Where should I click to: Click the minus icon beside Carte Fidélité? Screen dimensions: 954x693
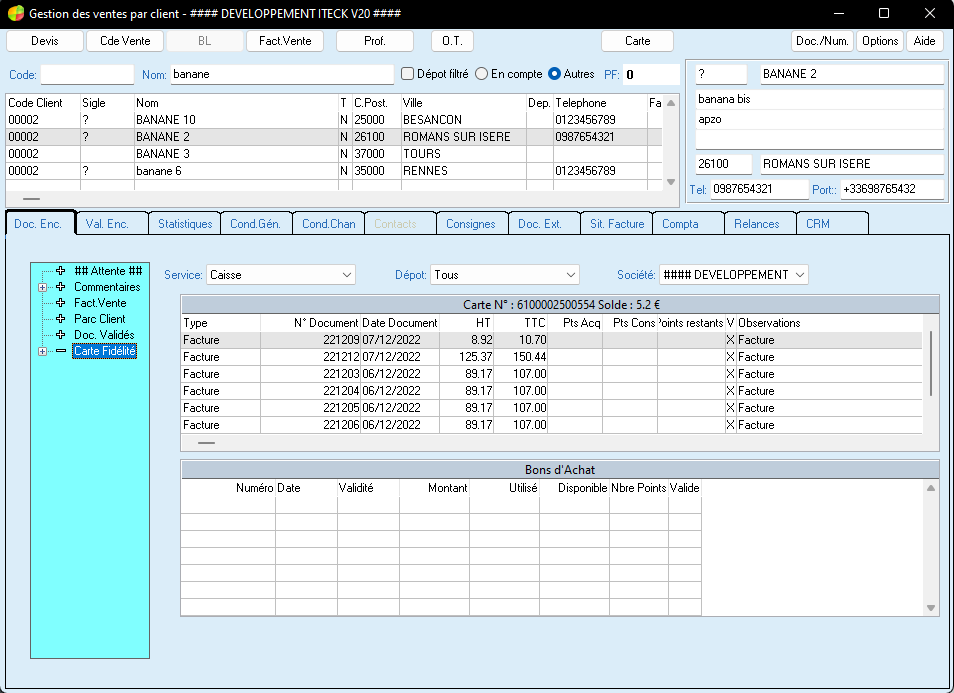tap(60, 350)
